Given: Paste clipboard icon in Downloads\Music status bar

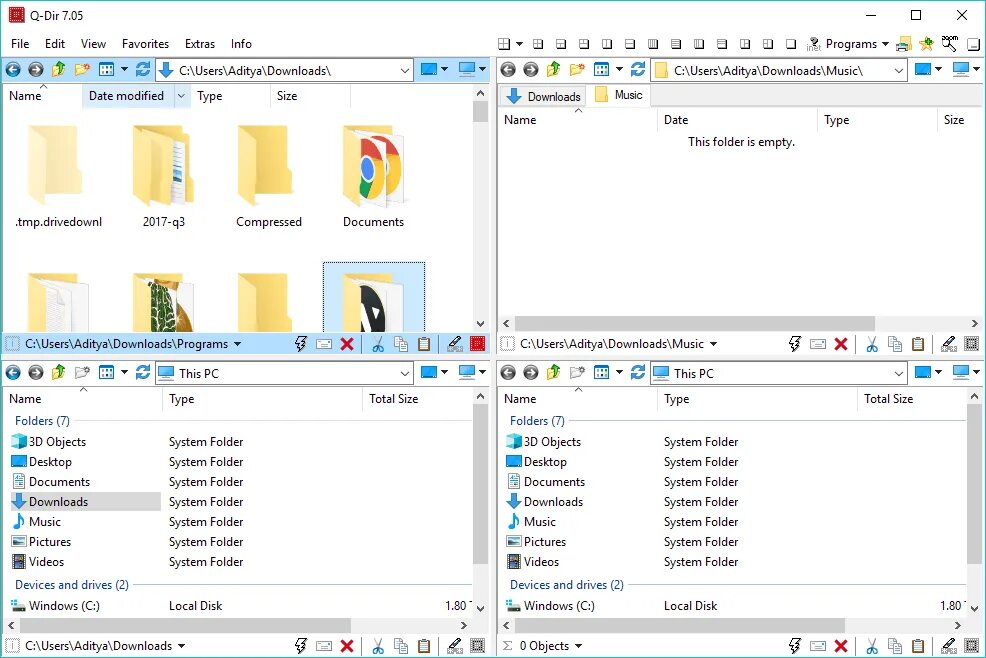Looking at the screenshot, I should coord(918,344).
